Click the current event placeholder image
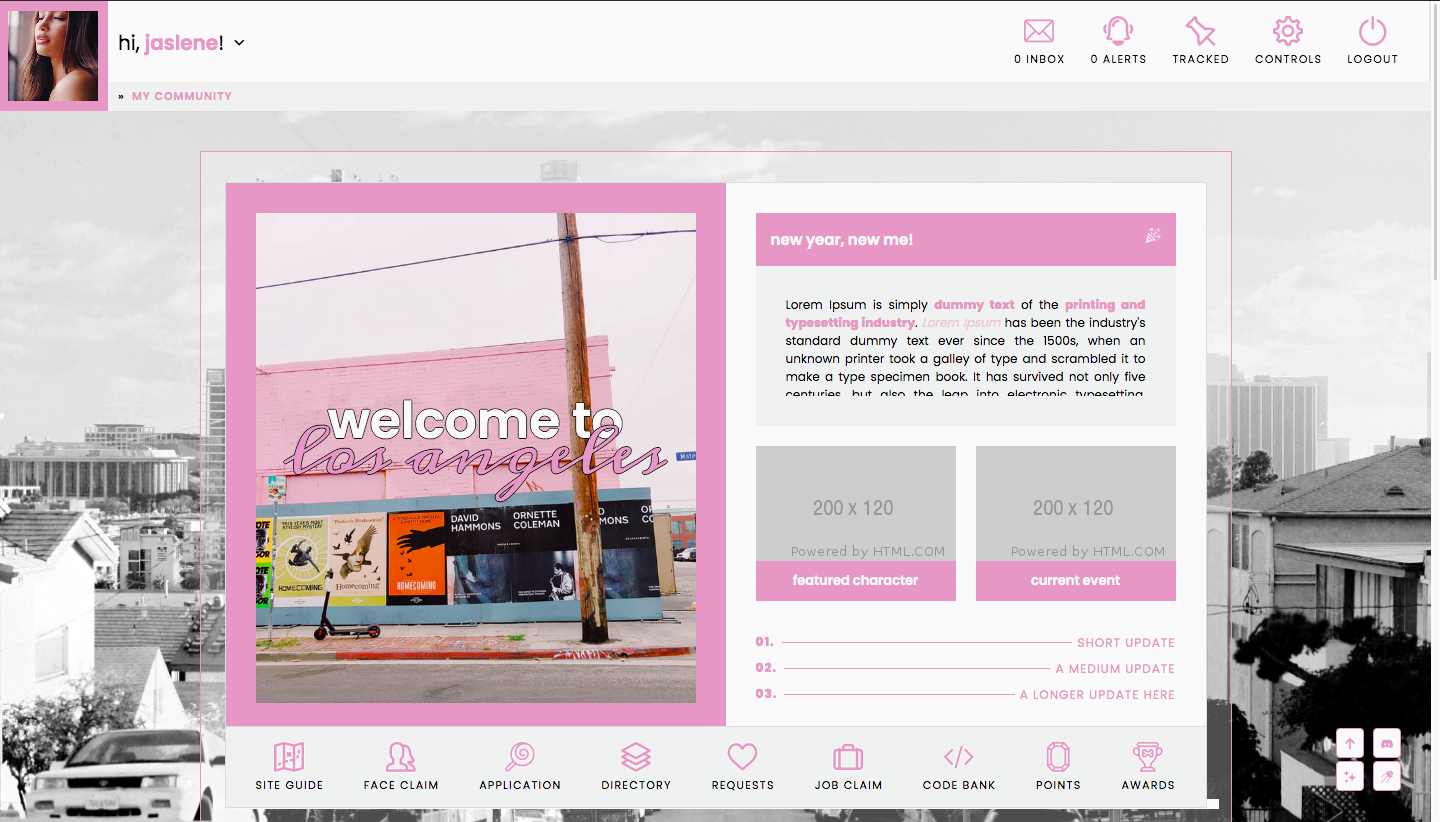The height and width of the screenshot is (822, 1440). 1076,504
